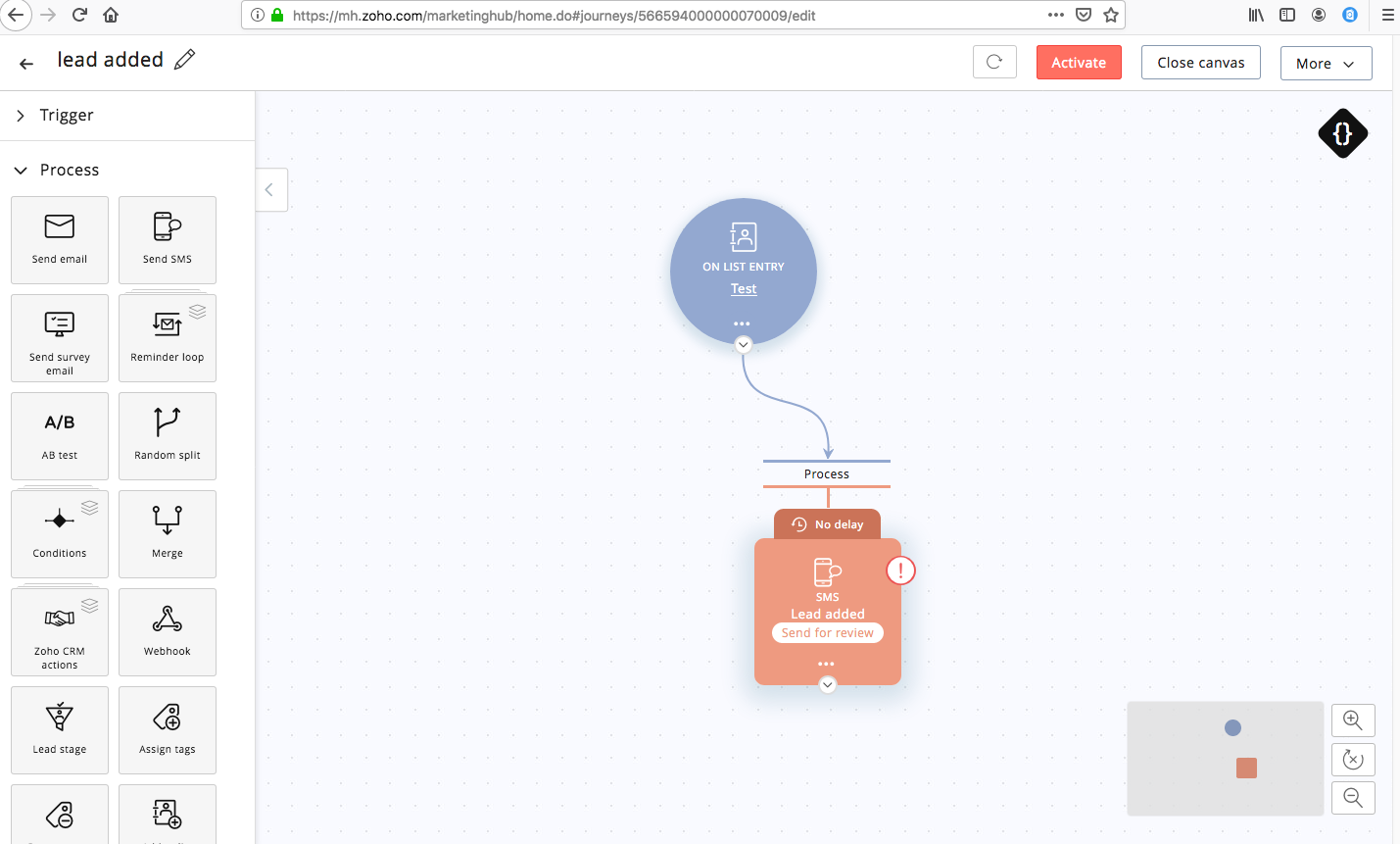Viewport: 1400px width, 844px height.
Task: Click the Activate button
Action: (1079, 62)
